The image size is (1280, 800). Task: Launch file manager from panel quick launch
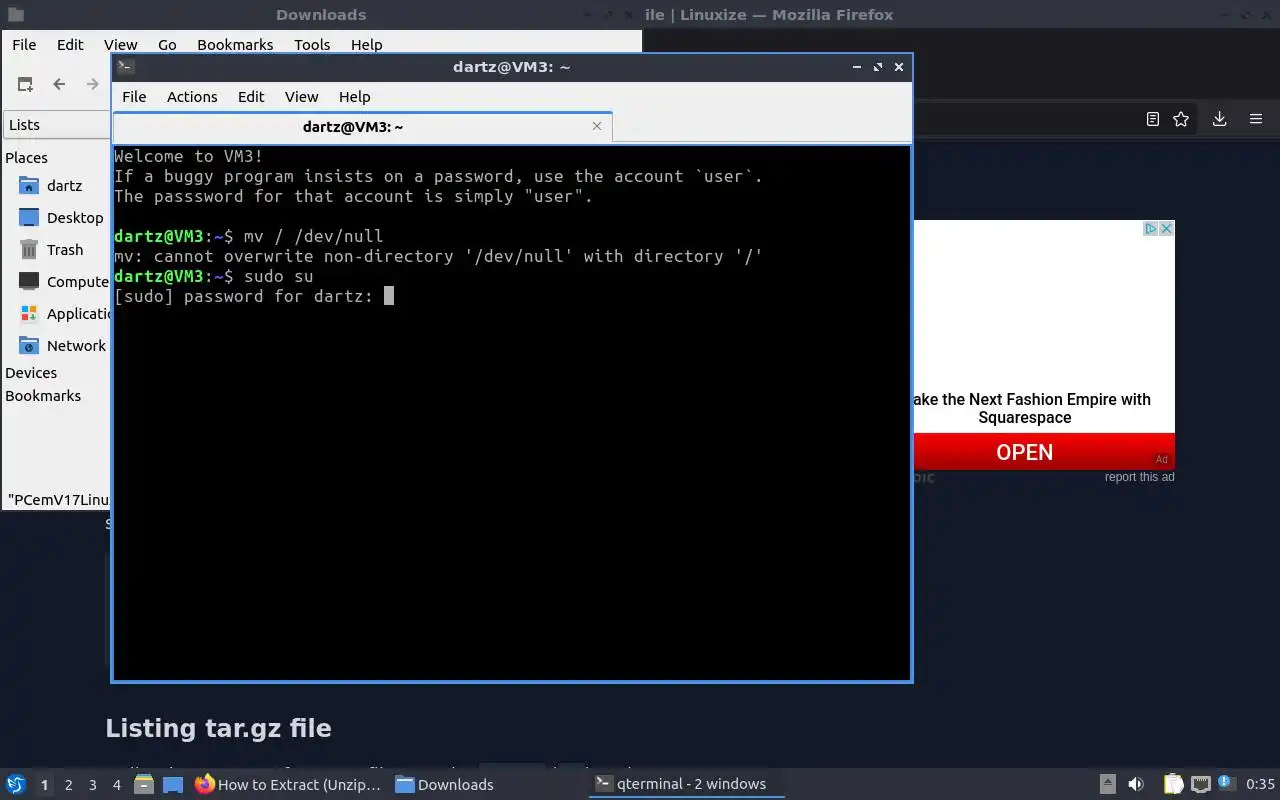click(x=144, y=784)
